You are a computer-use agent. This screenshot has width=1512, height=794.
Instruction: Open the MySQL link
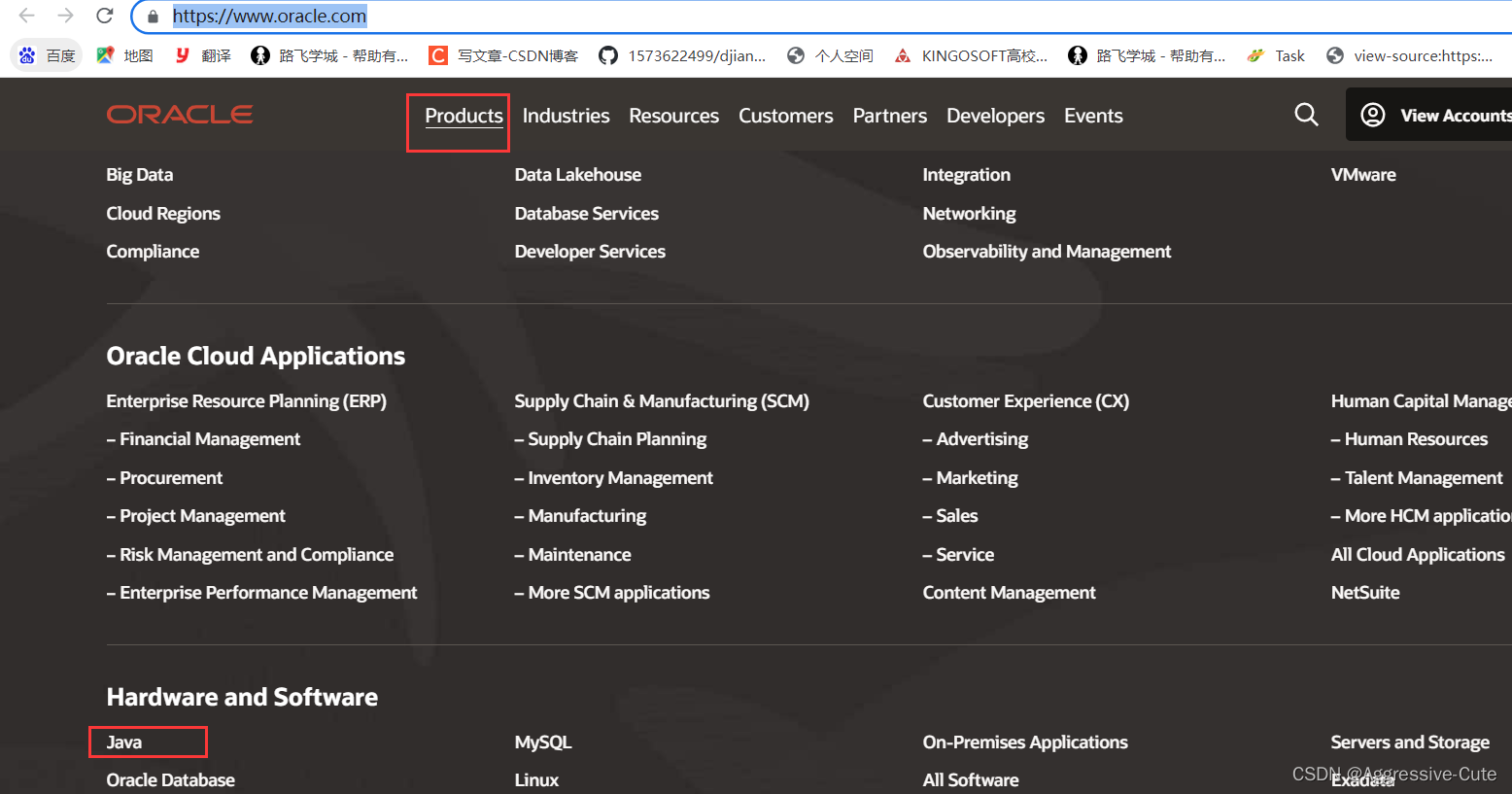543,742
